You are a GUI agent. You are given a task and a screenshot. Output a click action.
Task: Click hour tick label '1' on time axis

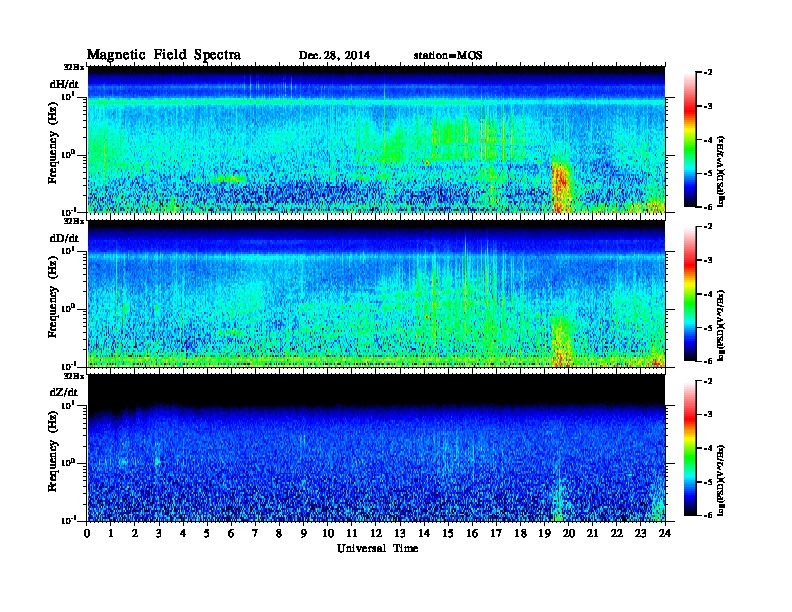click(111, 533)
